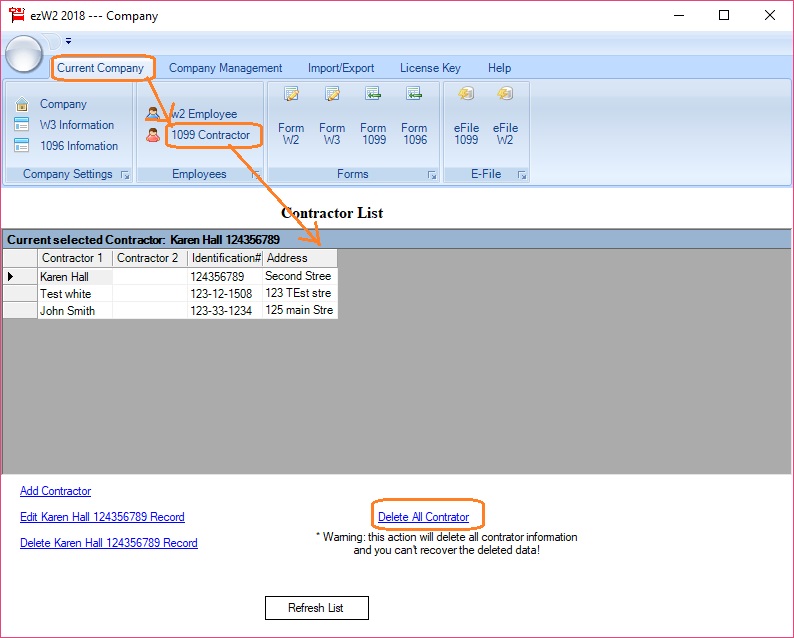This screenshot has width=794, height=638.
Task: Open 1099 Contractor list
Action: tap(210, 135)
